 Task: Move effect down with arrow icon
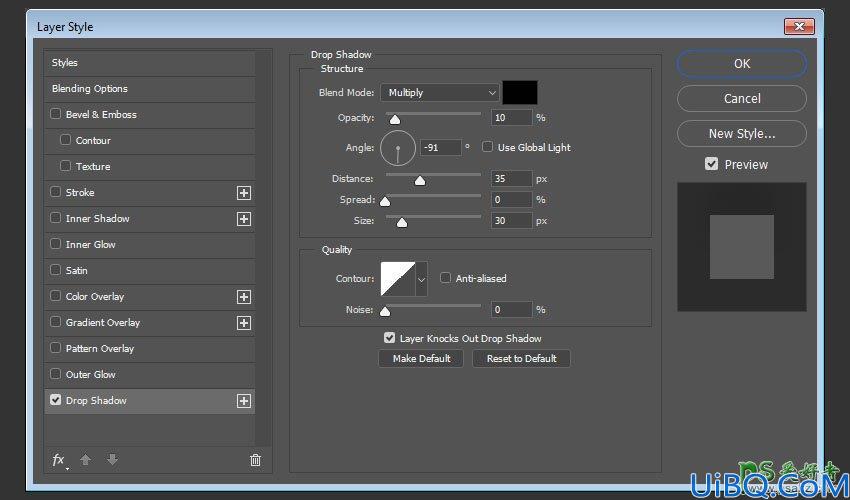(x=112, y=460)
